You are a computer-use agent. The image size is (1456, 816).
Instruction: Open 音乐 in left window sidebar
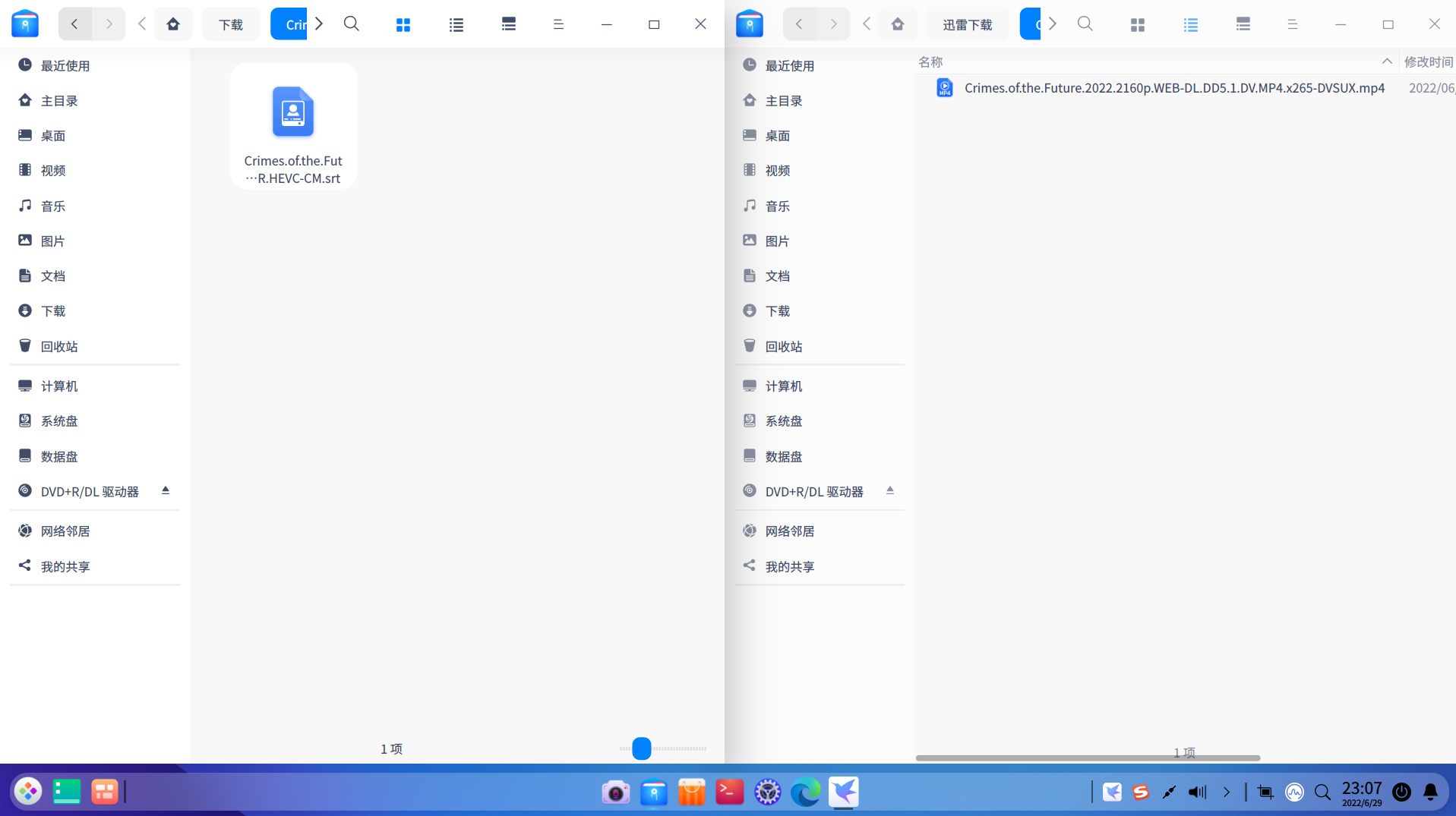pyautogui.click(x=95, y=206)
